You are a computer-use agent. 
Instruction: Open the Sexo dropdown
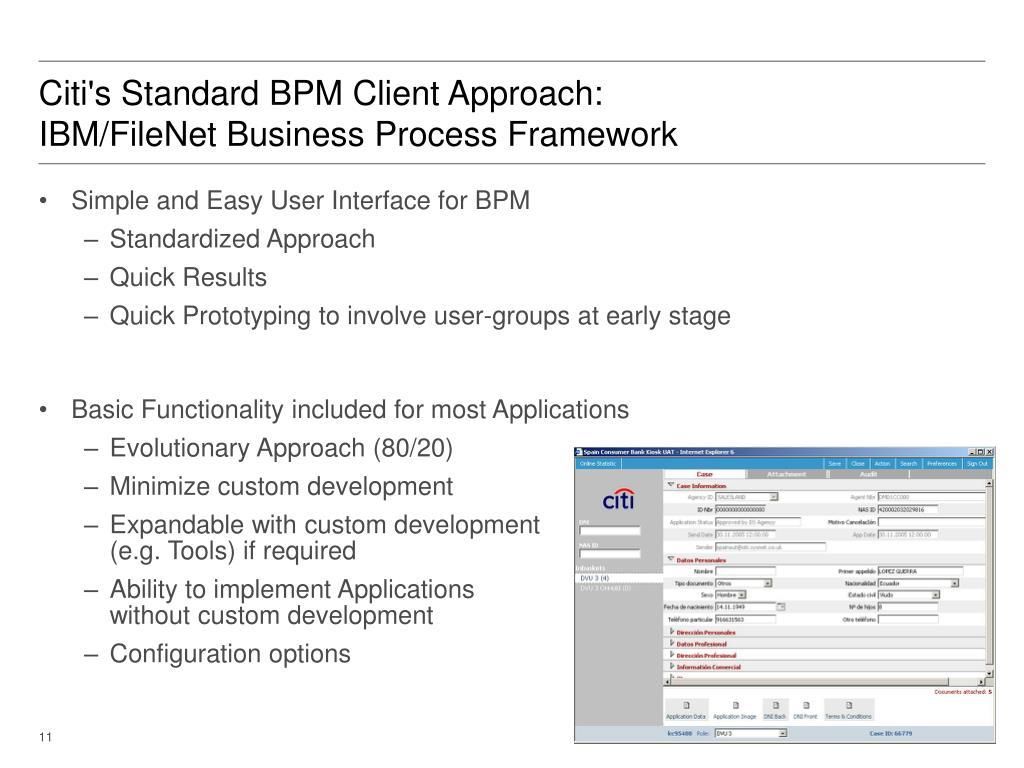click(x=742, y=595)
